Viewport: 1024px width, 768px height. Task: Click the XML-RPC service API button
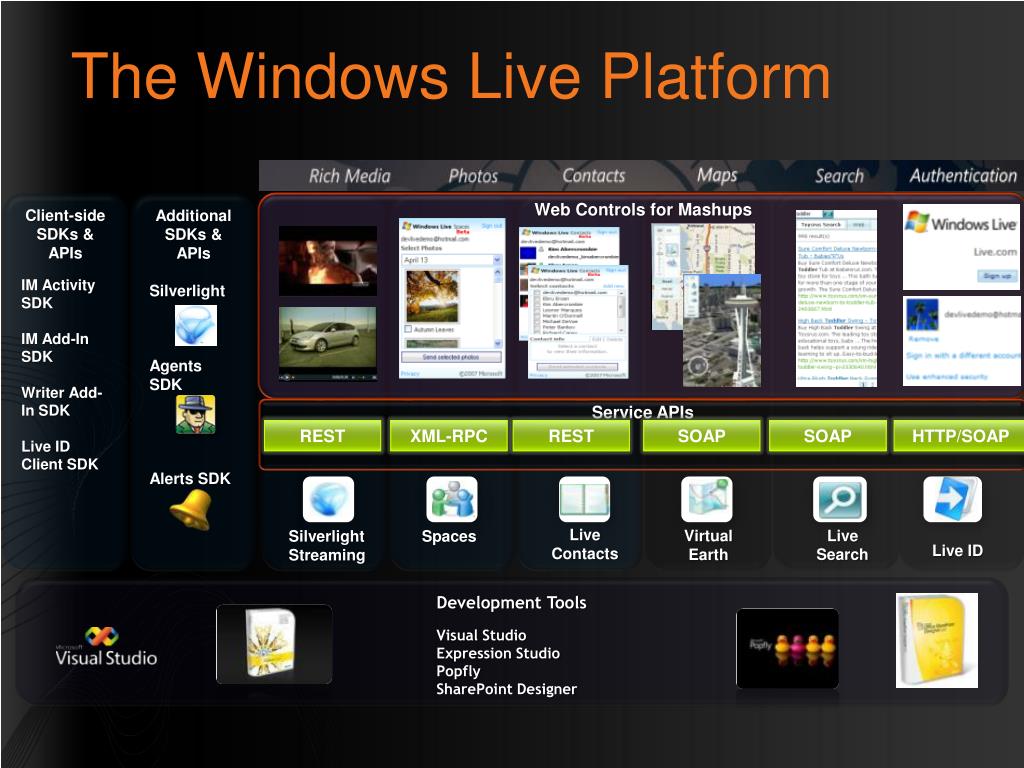(x=449, y=436)
